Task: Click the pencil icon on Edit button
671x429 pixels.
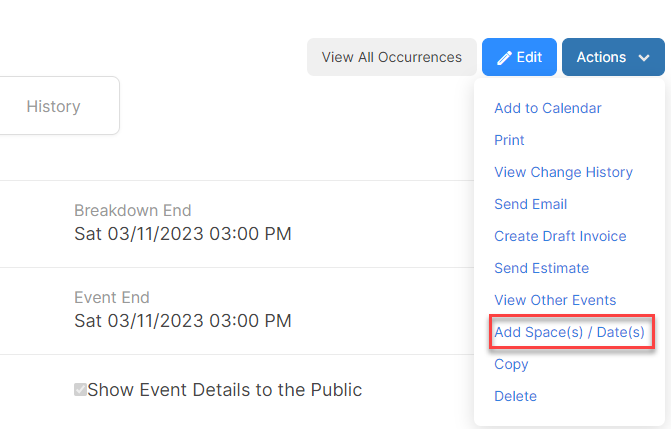Action: click(x=505, y=58)
